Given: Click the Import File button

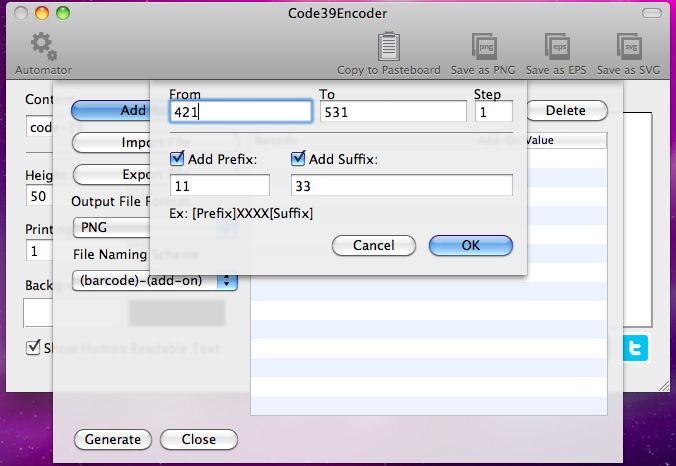Looking at the screenshot, I should [x=111, y=143].
